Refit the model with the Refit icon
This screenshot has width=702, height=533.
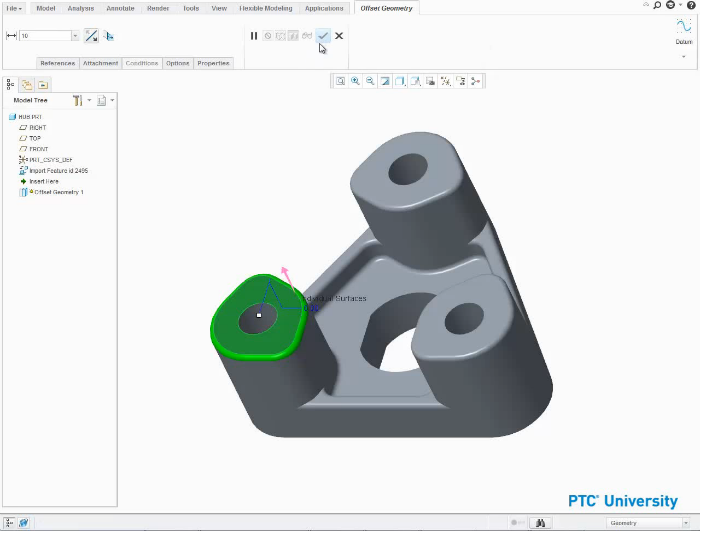(x=340, y=81)
